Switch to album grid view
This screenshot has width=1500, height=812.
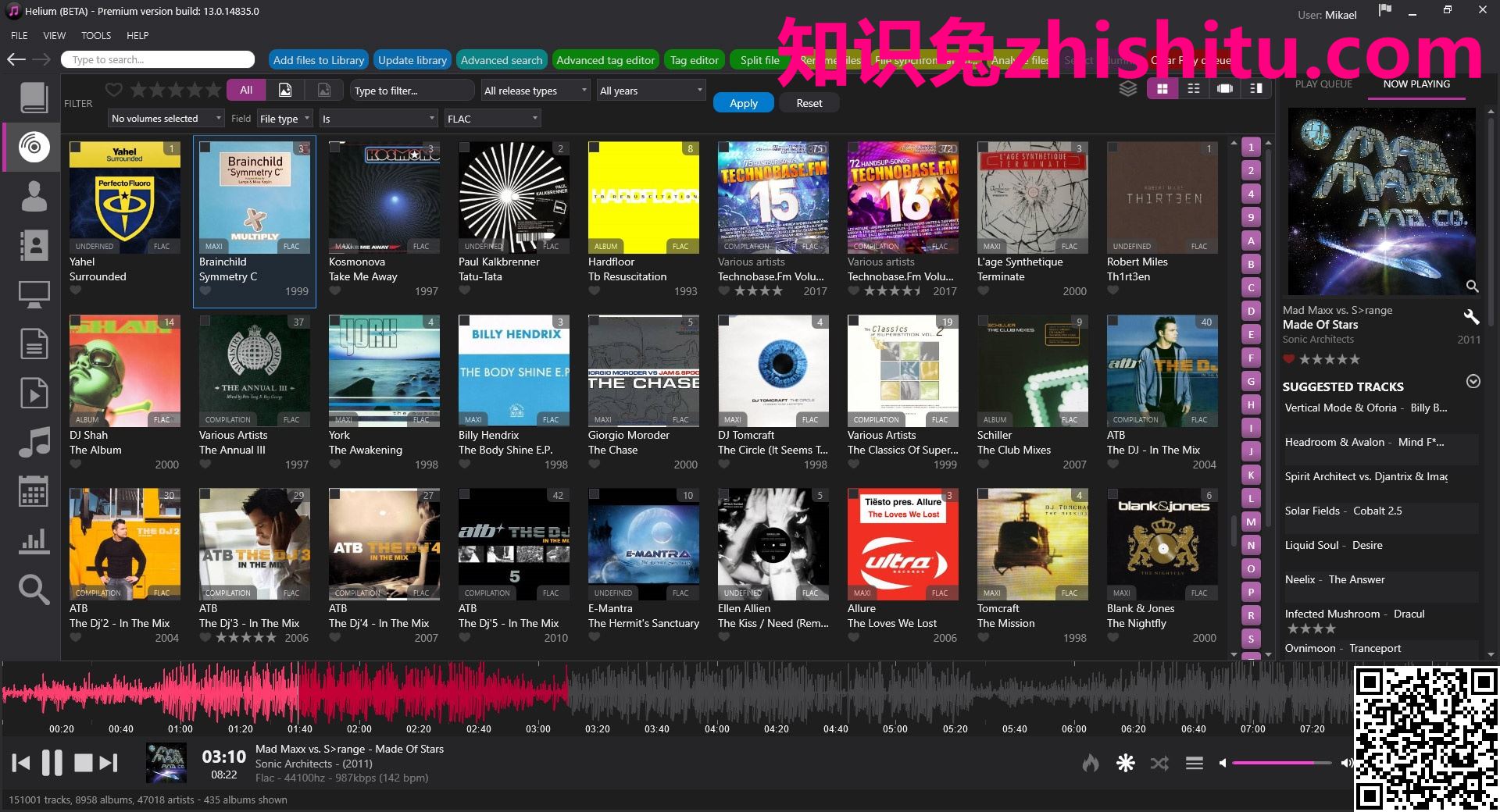point(1162,89)
